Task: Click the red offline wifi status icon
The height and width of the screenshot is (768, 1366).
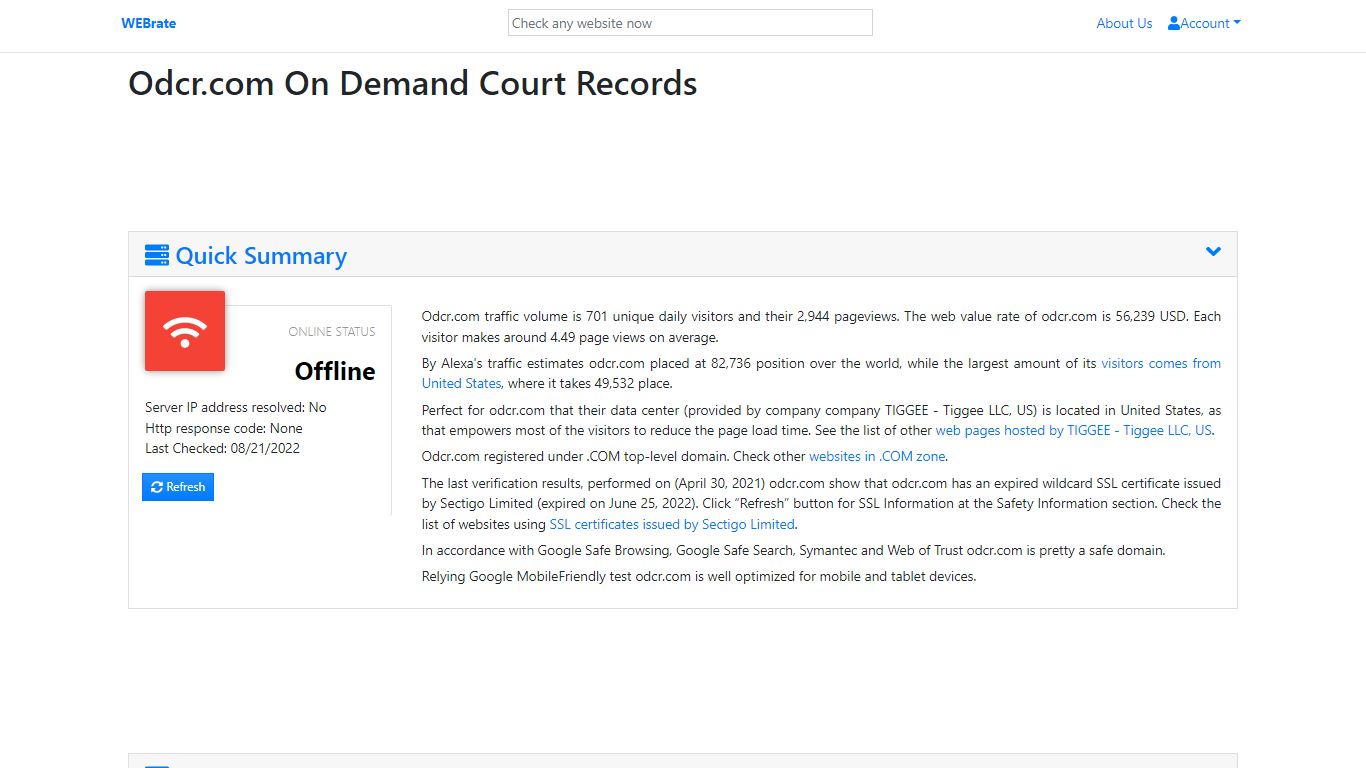Action: click(185, 331)
